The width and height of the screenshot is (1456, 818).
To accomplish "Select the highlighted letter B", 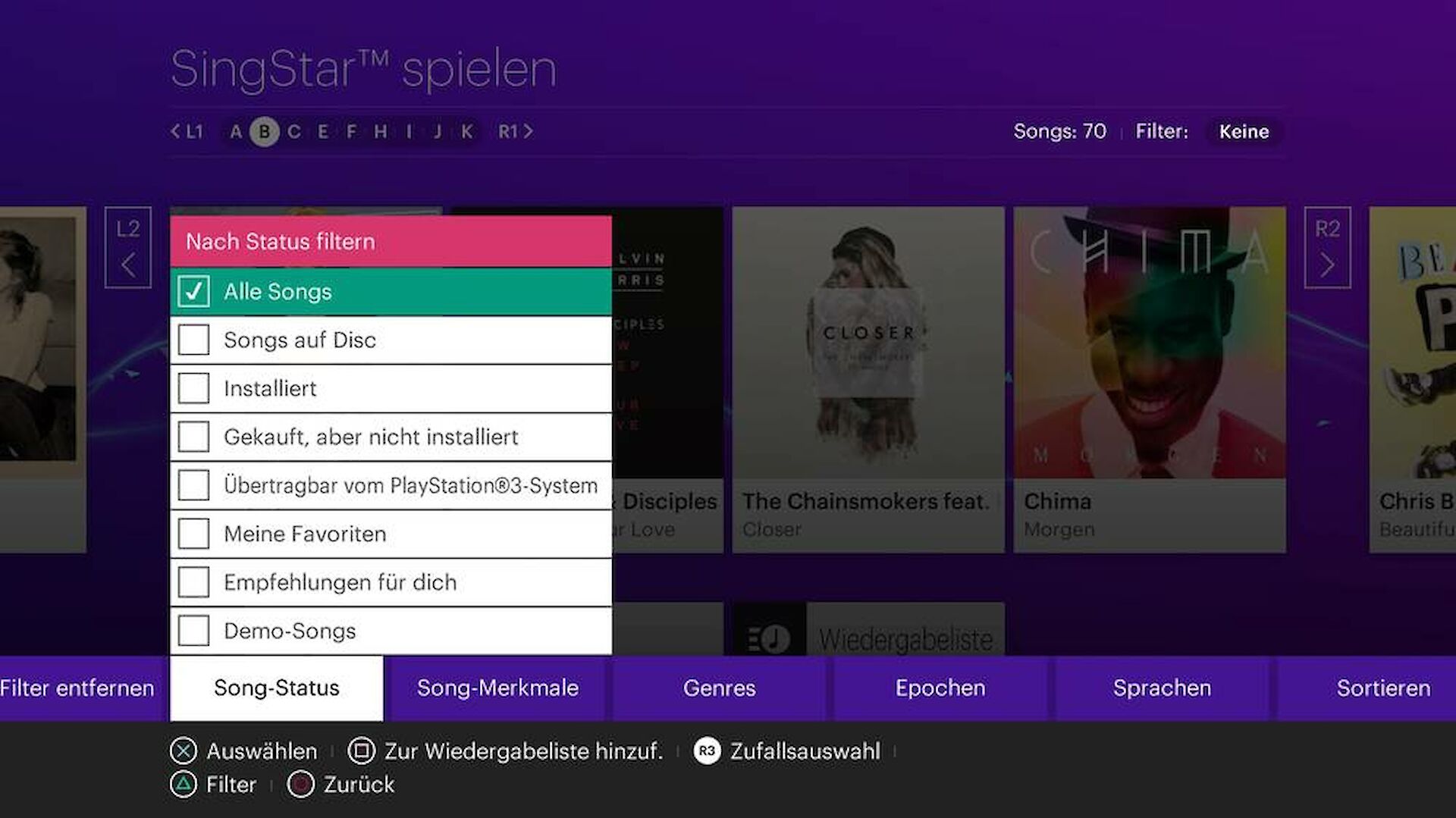I will pyautogui.click(x=265, y=131).
